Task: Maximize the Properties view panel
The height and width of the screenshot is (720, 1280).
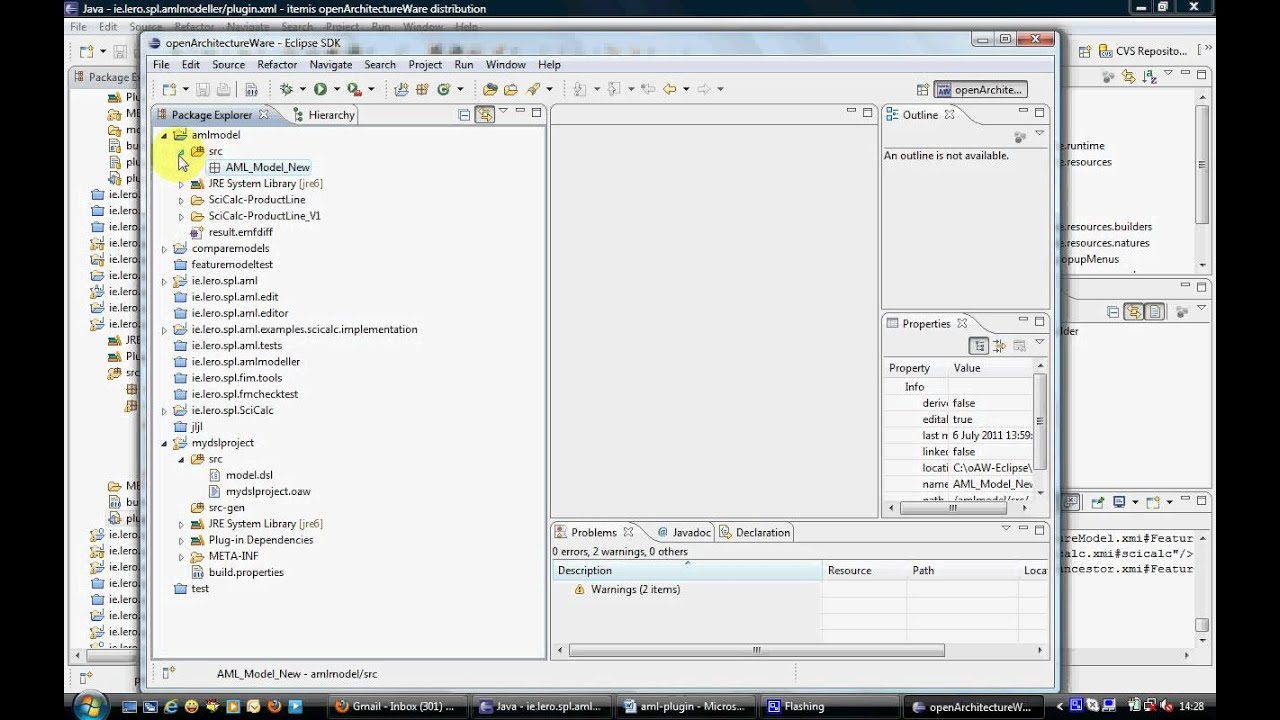Action: click(x=1039, y=322)
